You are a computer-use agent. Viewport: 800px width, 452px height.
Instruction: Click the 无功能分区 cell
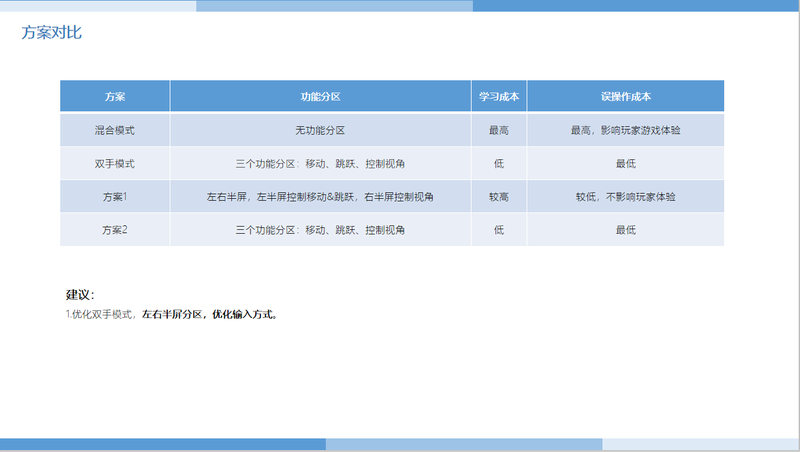point(320,130)
